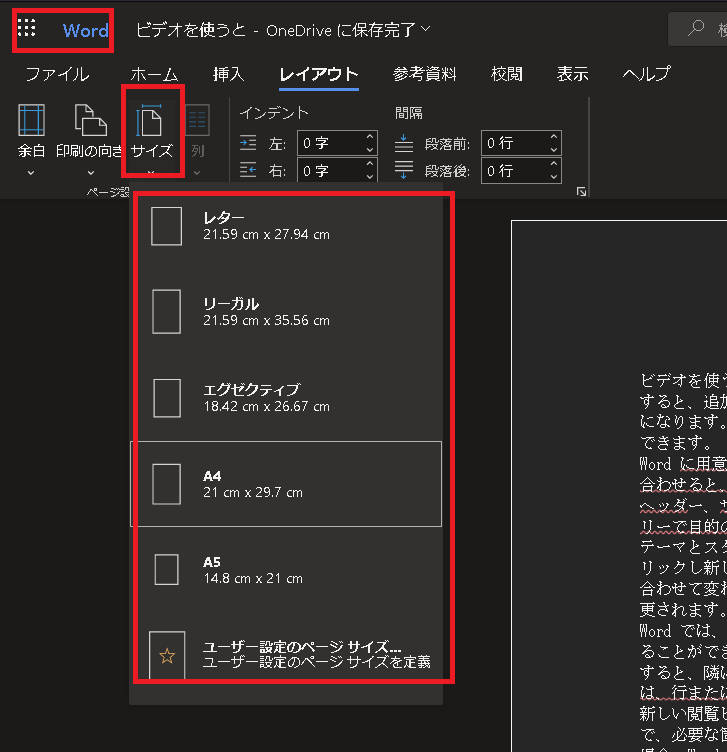This screenshot has width=727, height=752.
Task: Choose the エグゼクティブ paper size
Action: tap(286, 398)
